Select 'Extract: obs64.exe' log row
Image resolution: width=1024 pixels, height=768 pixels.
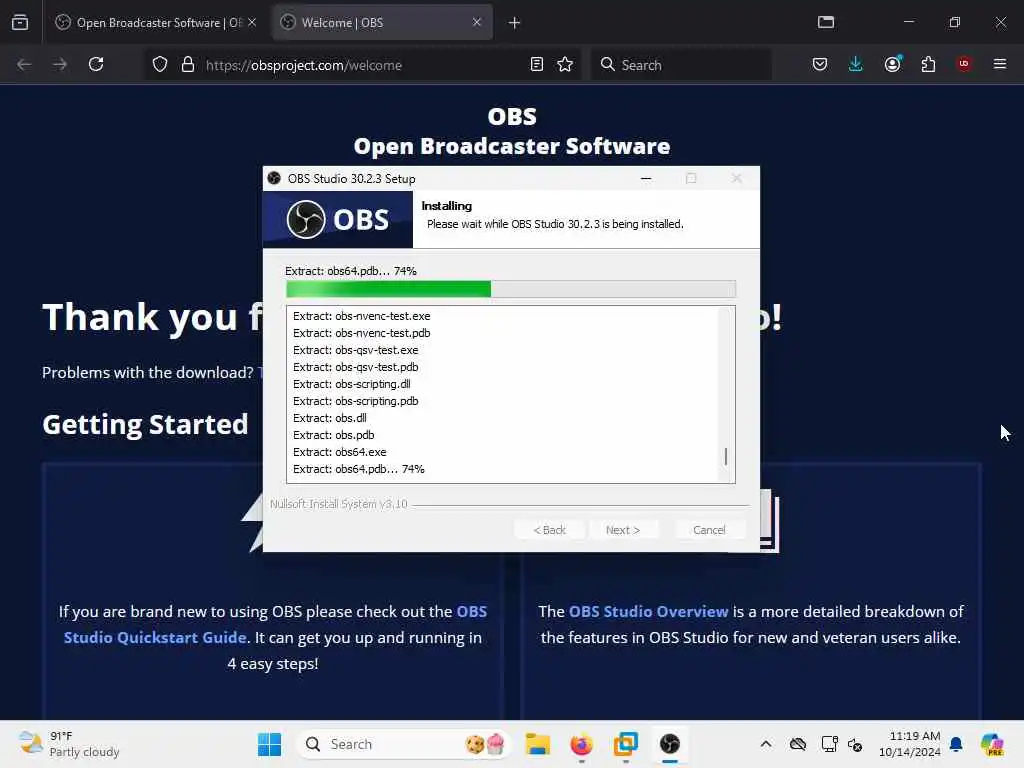coord(340,452)
